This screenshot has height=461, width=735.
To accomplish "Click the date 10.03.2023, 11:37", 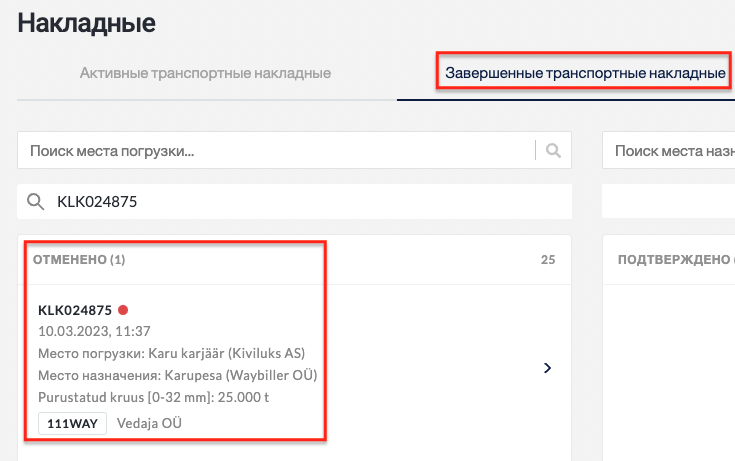I will [x=94, y=332].
